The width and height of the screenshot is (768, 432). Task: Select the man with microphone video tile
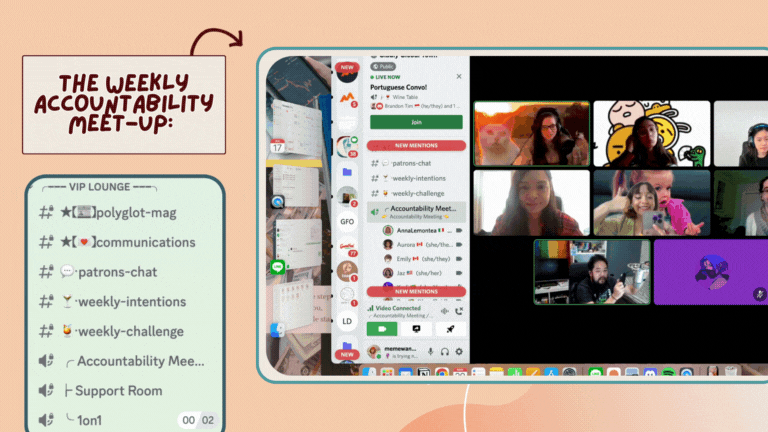pyautogui.click(x=592, y=272)
